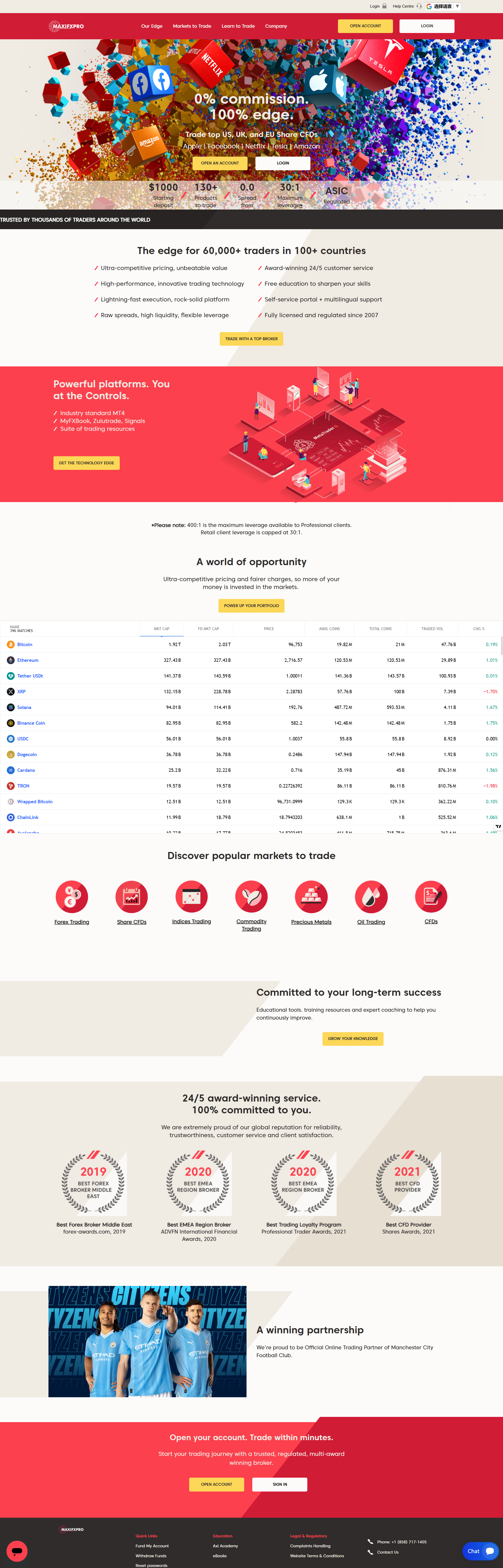Click the Precious Metals circle icon
This screenshot has height=1568, width=503.
311,896
